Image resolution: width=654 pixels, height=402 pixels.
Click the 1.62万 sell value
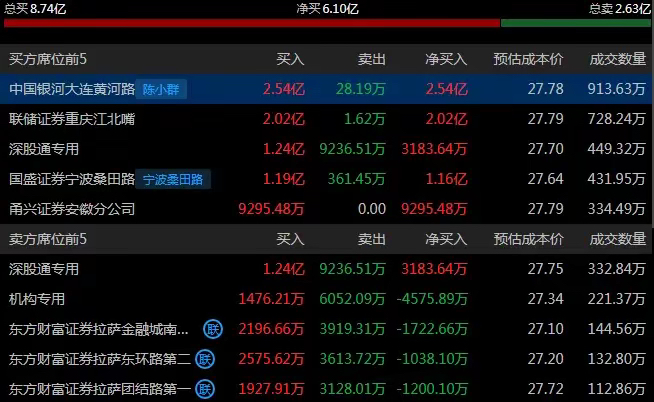(365, 119)
